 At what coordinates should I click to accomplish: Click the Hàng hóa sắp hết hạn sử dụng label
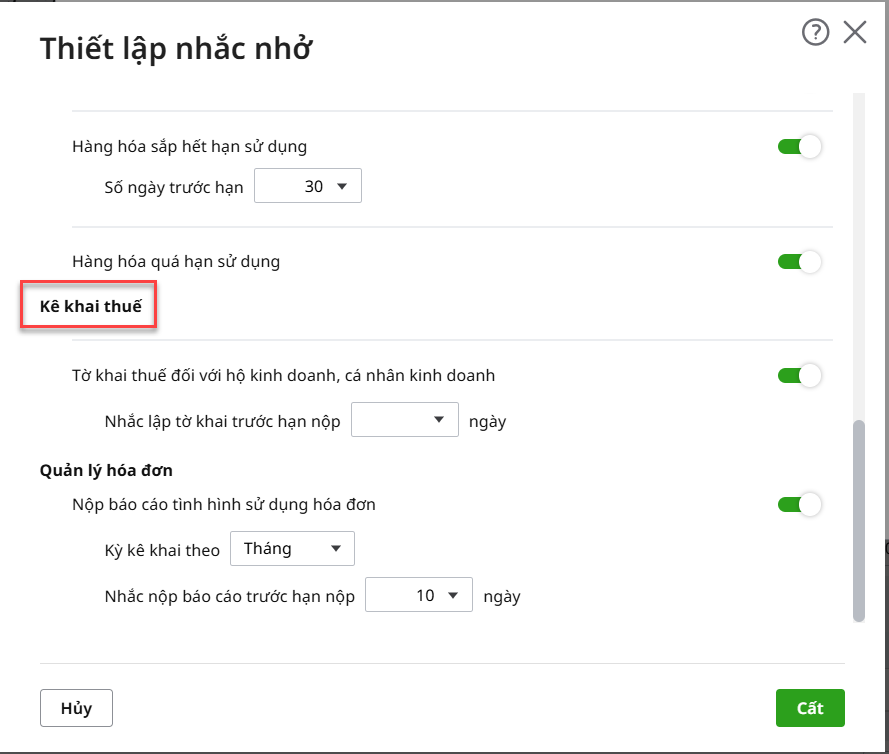click(x=189, y=147)
